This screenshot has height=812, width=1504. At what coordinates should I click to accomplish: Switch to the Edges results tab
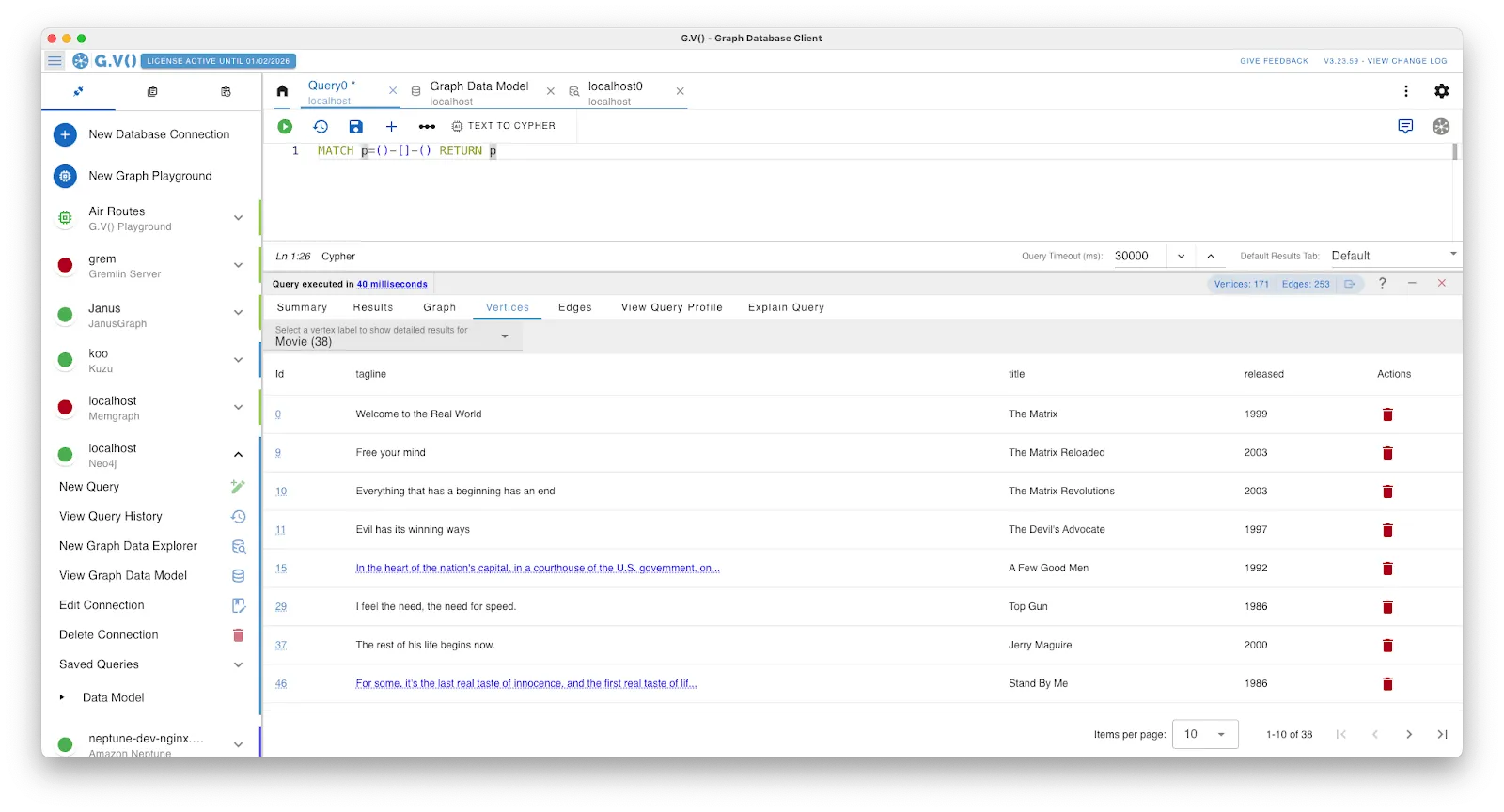point(574,307)
